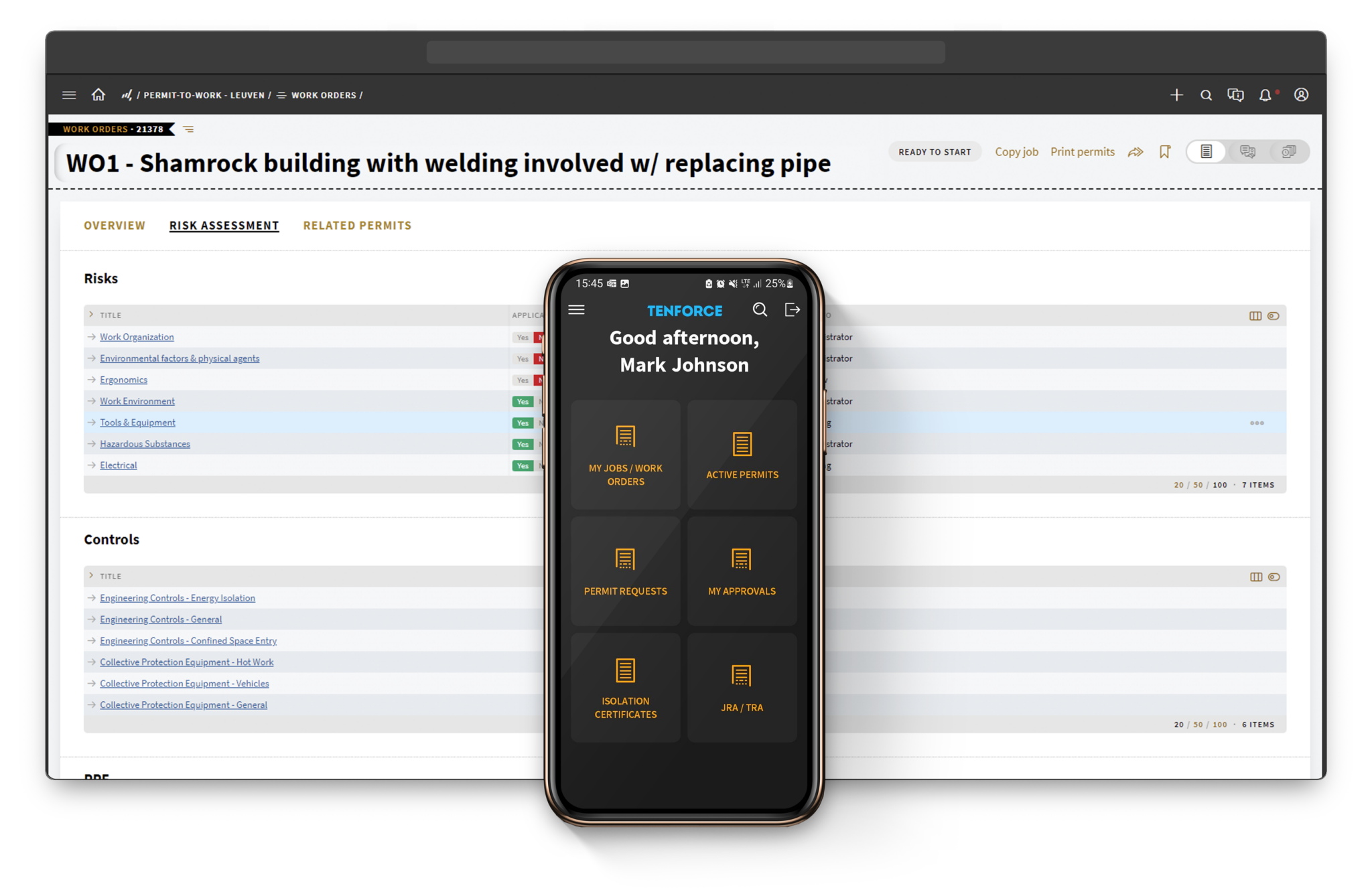Expand the Risks table TITLE chevron
This screenshot has height=888, width=1372.
click(92, 315)
